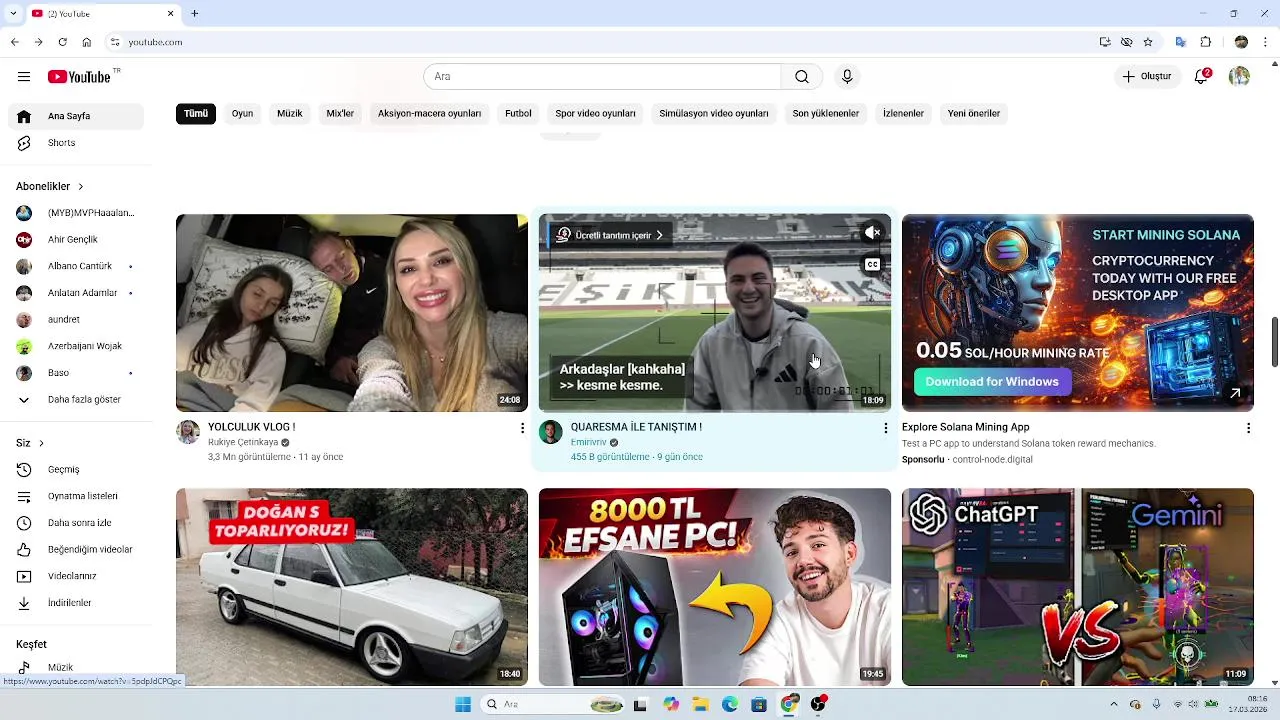Screen dimensions: 1280x720
Task: Open Daha sonra izle list
Action: (x=76, y=523)
